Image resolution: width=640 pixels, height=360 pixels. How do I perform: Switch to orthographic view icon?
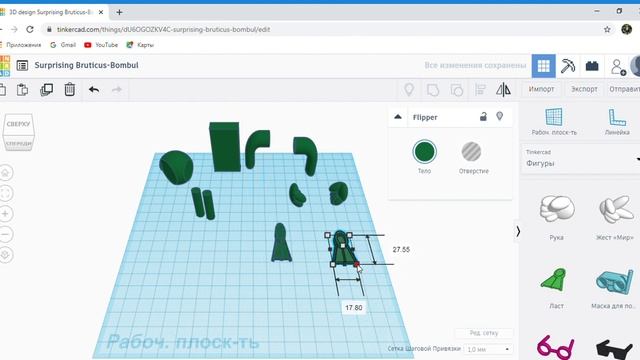pyautogui.click(x=5, y=255)
